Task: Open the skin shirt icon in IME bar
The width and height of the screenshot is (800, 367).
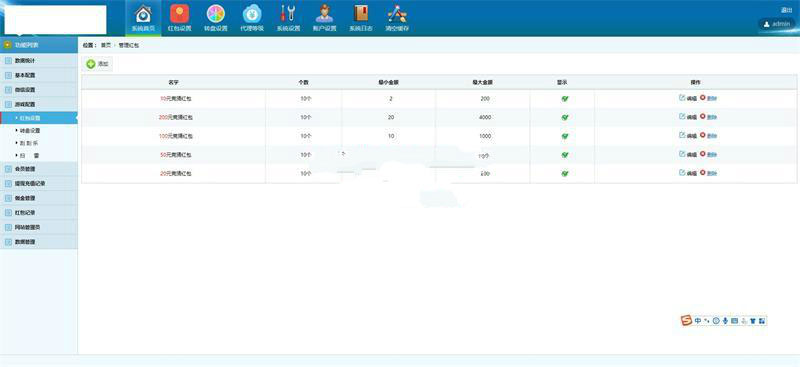Action: (x=753, y=321)
